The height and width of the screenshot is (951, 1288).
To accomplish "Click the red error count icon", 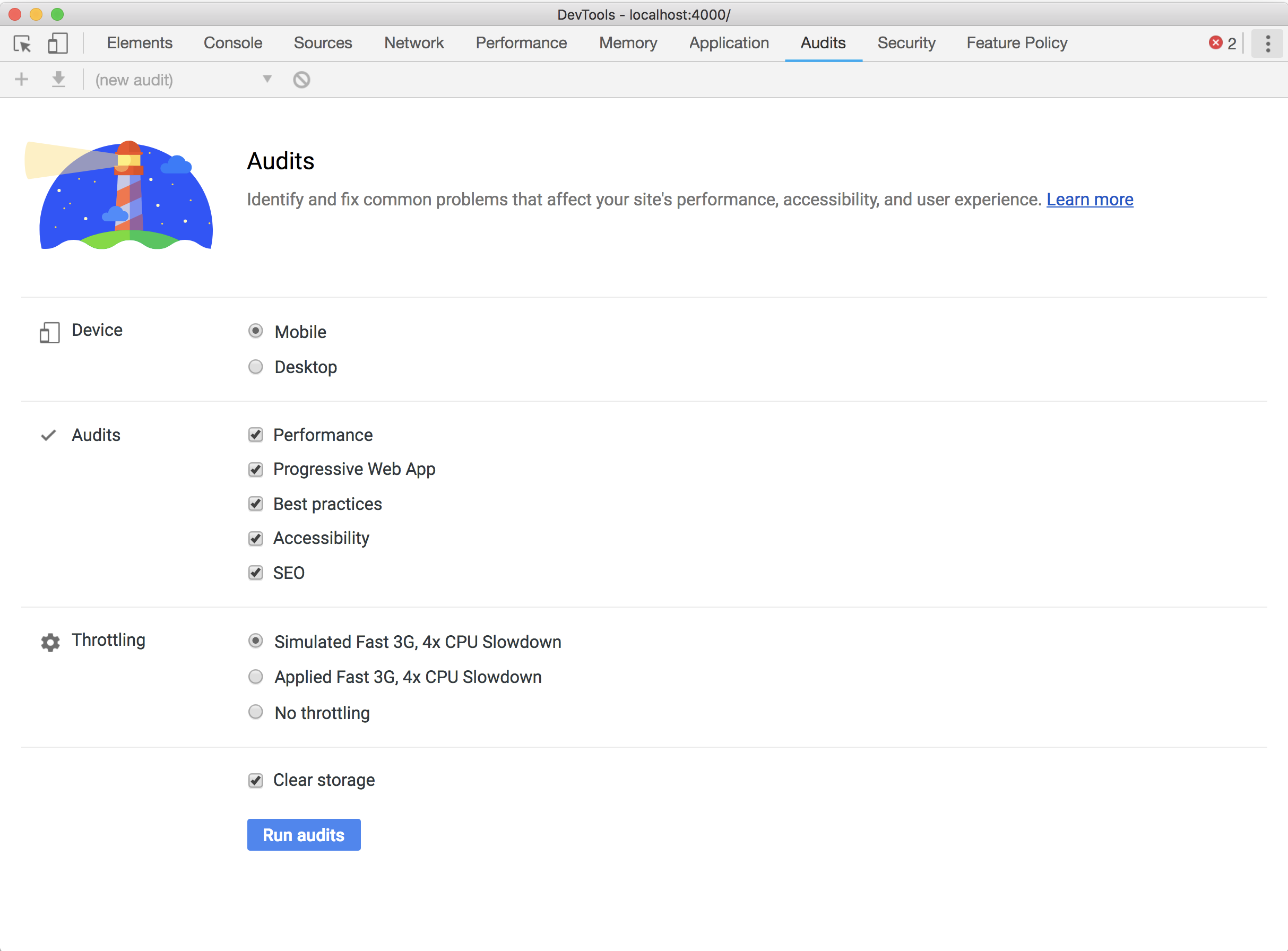I will tap(1215, 43).
